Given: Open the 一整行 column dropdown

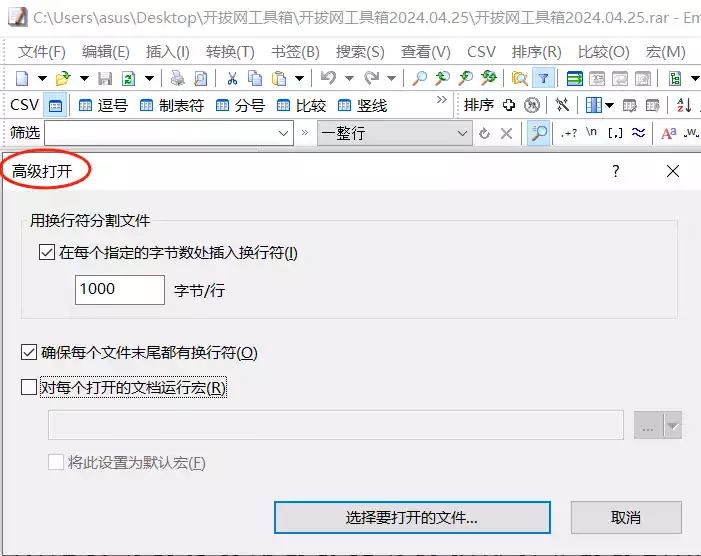Looking at the screenshot, I should 462,133.
